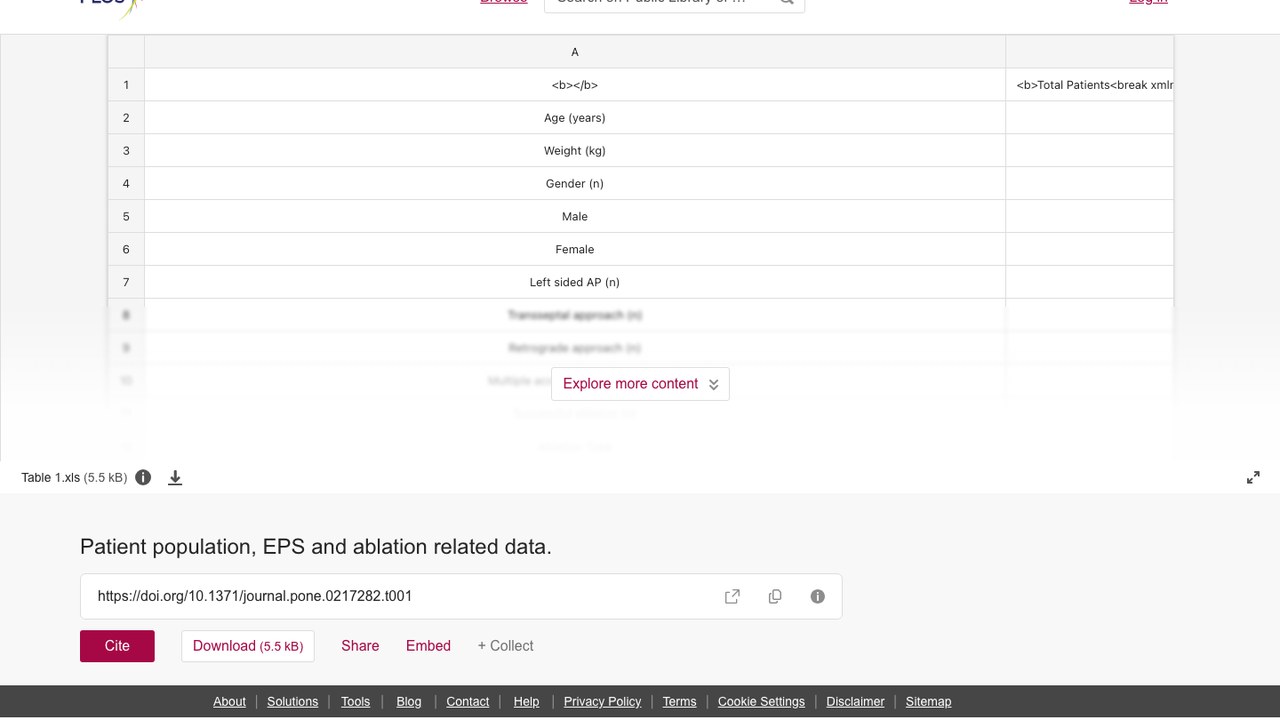Open the Disclaimer footer link
1280x720 pixels.
click(855, 702)
